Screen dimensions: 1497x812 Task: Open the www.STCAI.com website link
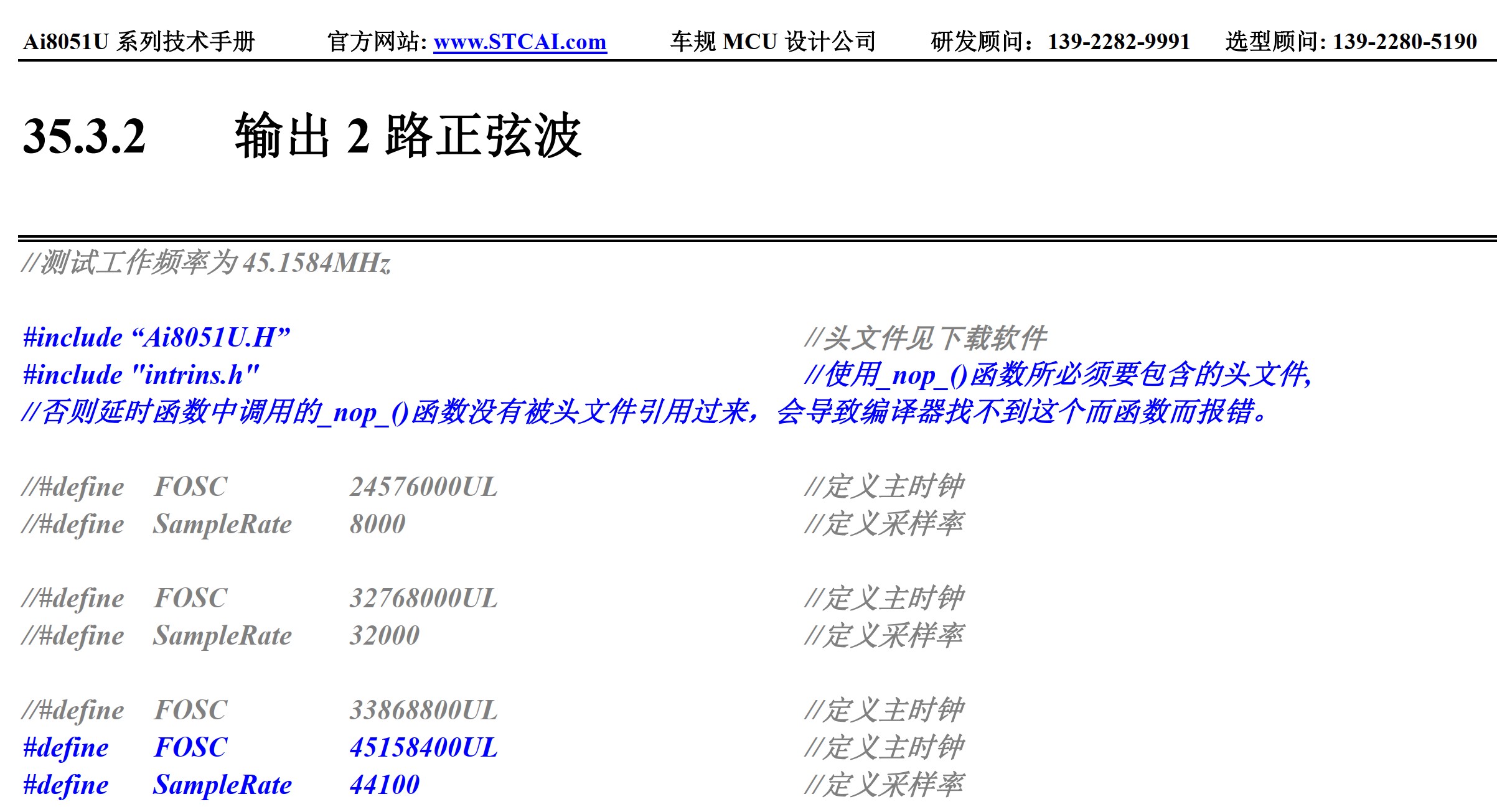(x=520, y=42)
